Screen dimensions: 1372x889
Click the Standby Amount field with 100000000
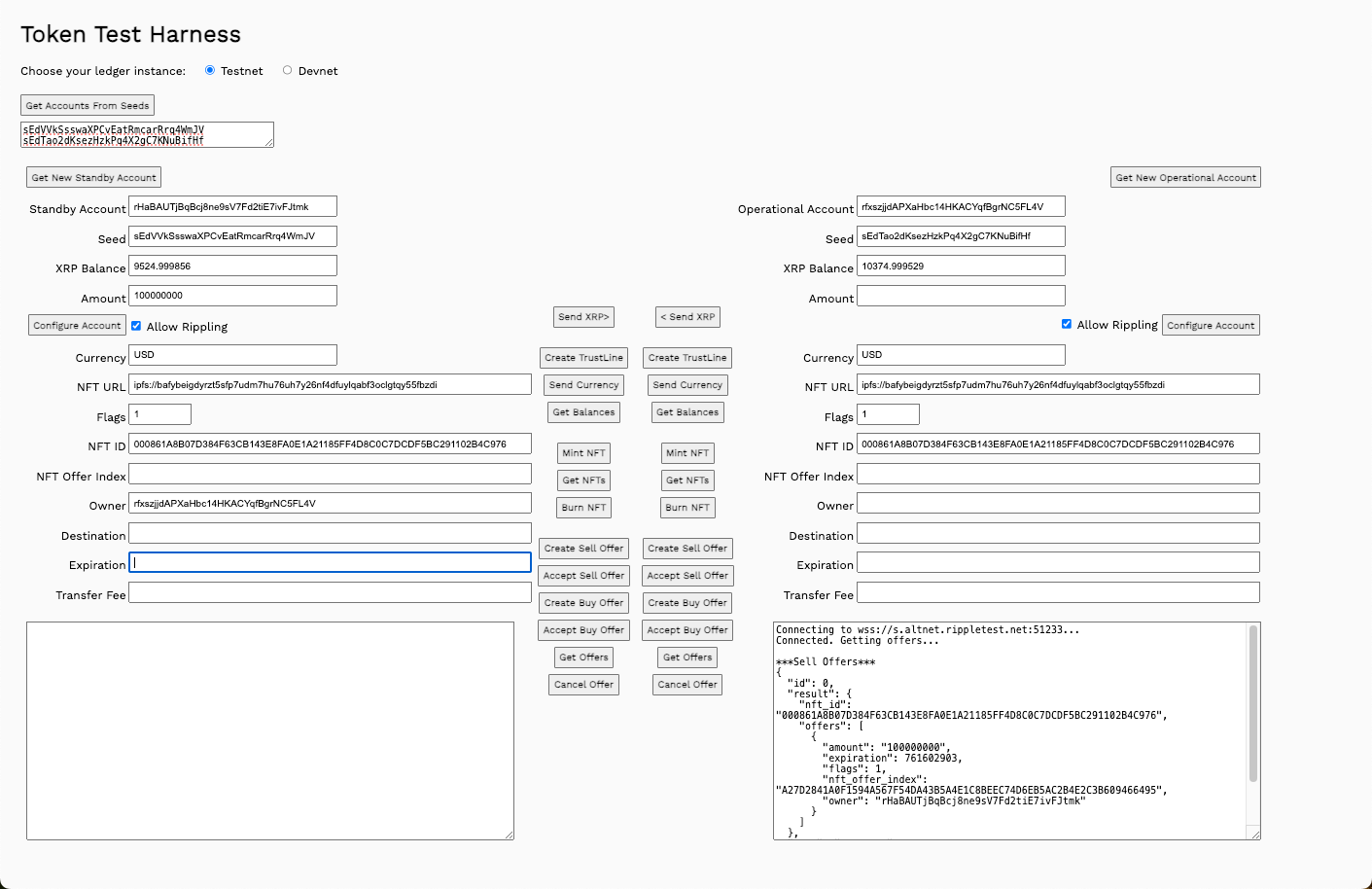232,296
